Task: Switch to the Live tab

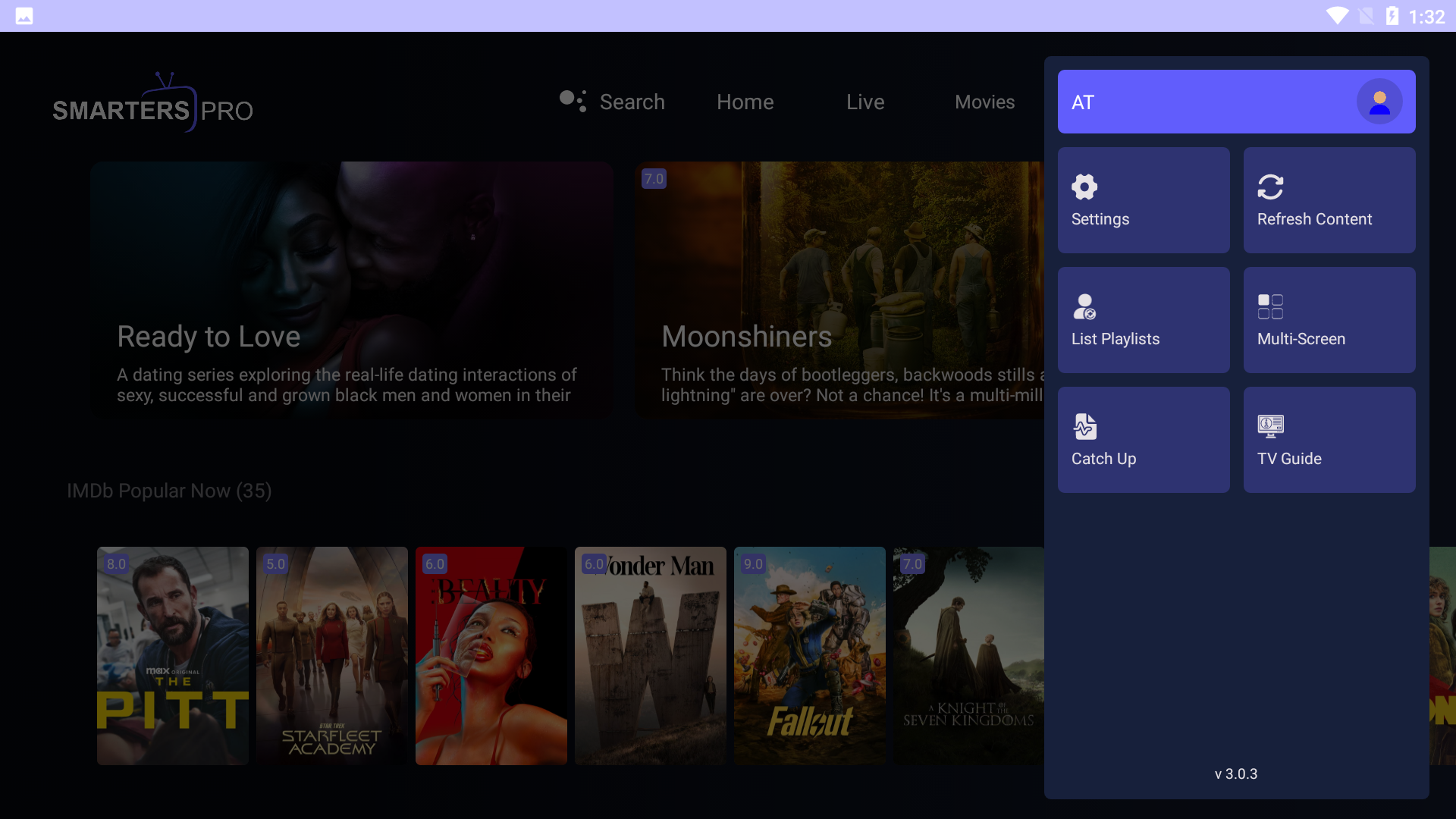Action: (865, 102)
